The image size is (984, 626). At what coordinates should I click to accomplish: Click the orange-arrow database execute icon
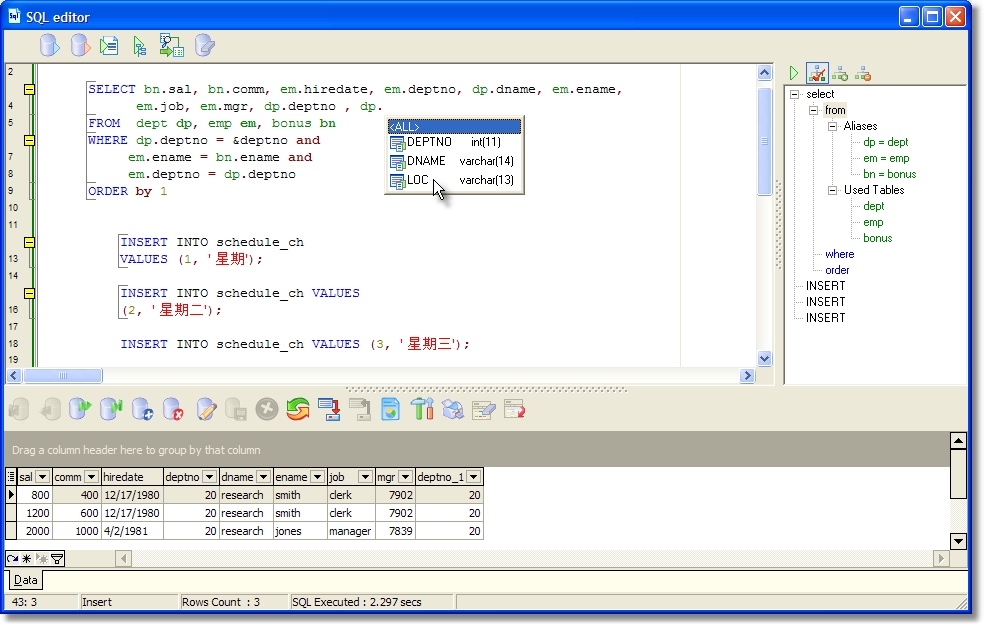pos(80,46)
